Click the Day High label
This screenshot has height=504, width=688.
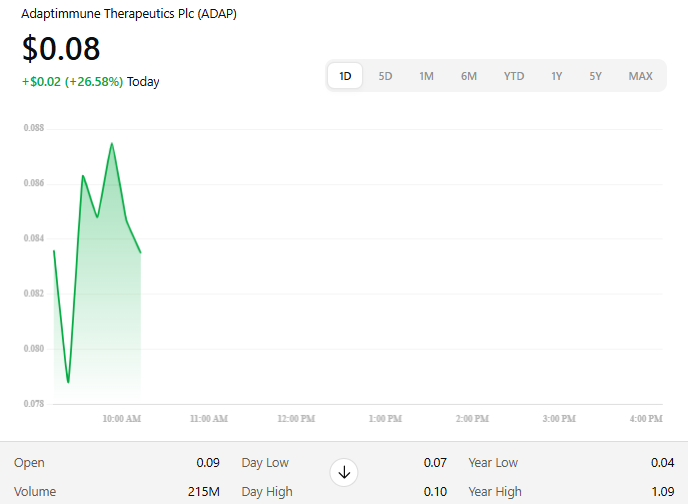(x=267, y=492)
